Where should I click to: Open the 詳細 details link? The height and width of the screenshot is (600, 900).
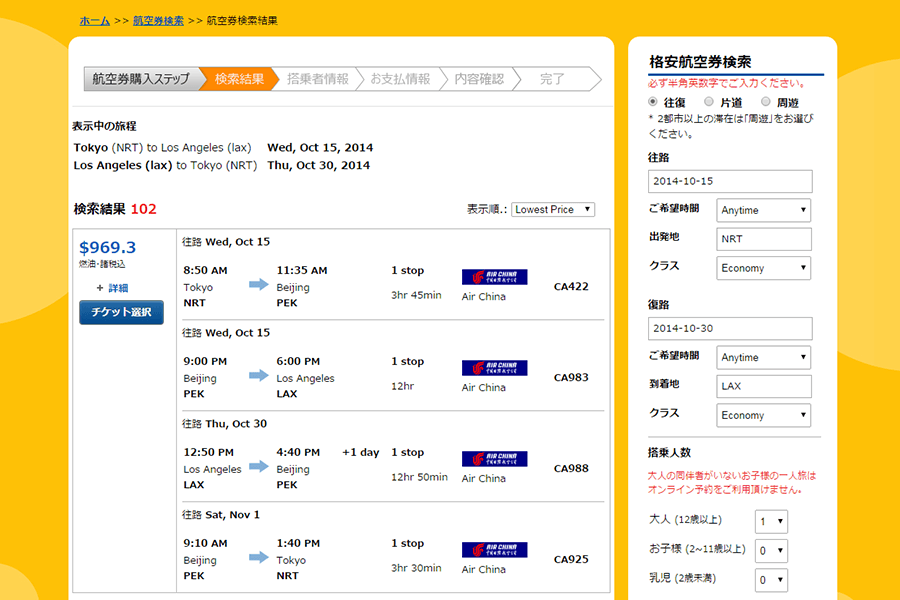(118, 288)
